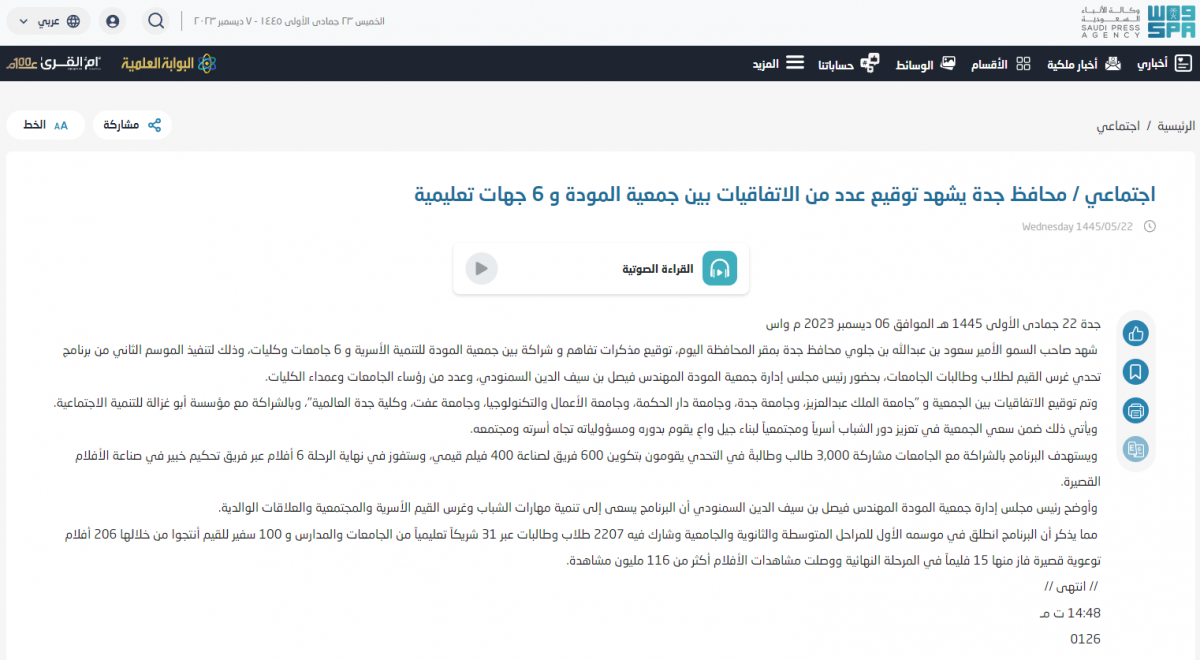The width and height of the screenshot is (1200, 660).
Task: Open the أم القرى 100 logo link
Action: [x=55, y=64]
